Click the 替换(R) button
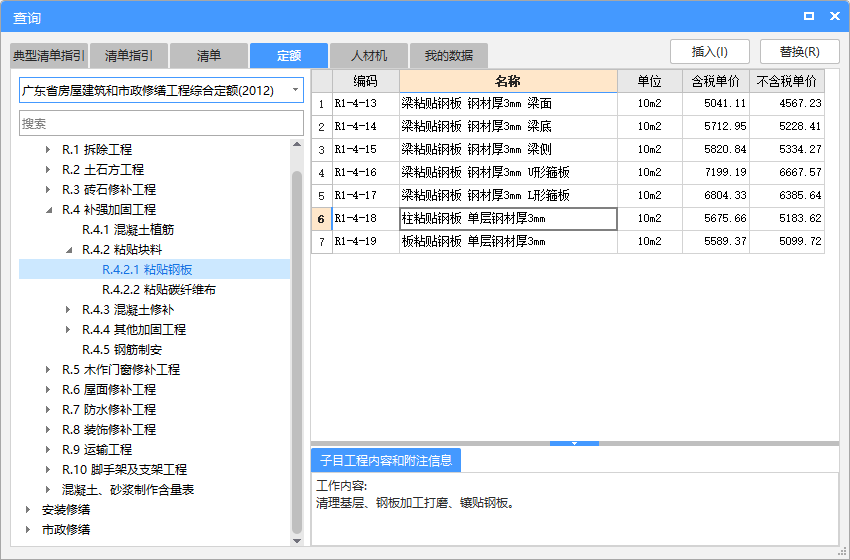This screenshot has height=560, width=850. click(x=800, y=52)
